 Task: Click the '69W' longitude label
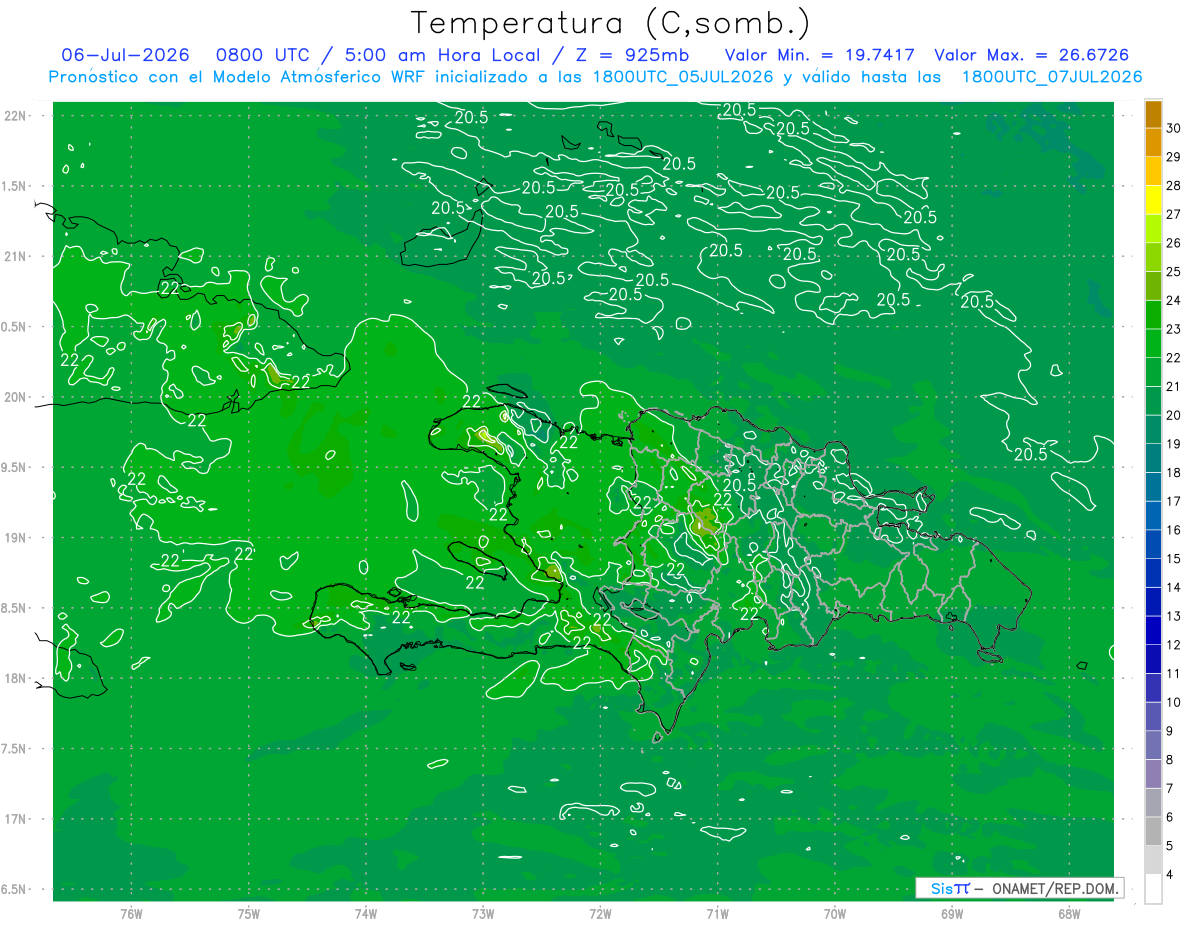coord(952,914)
